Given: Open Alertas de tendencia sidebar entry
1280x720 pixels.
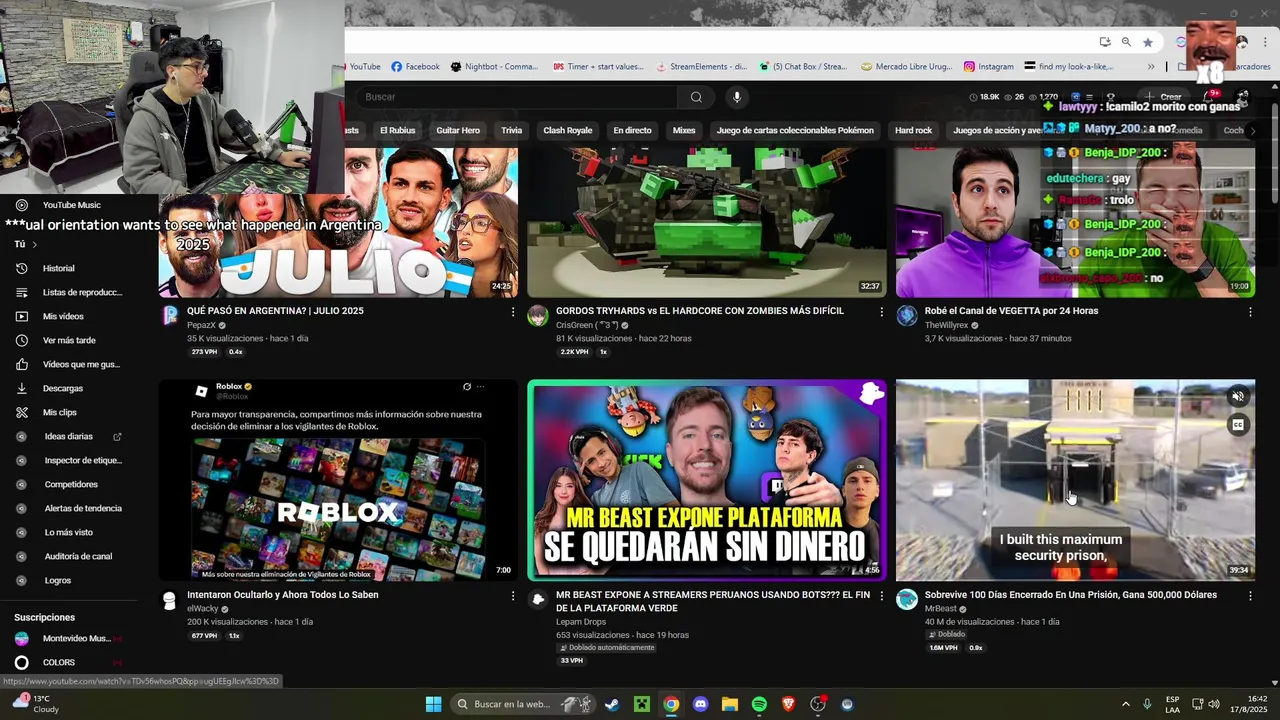Looking at the screenshot, I should tap(83, 508).
